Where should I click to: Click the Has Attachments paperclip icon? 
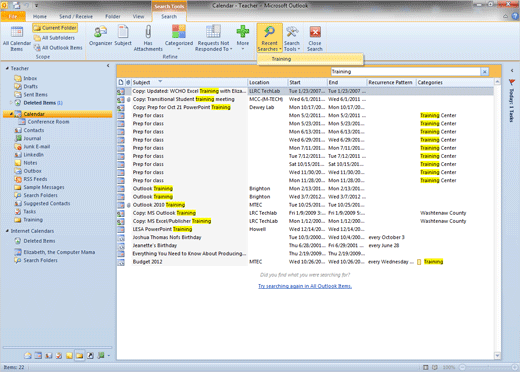tap(148, 32)
